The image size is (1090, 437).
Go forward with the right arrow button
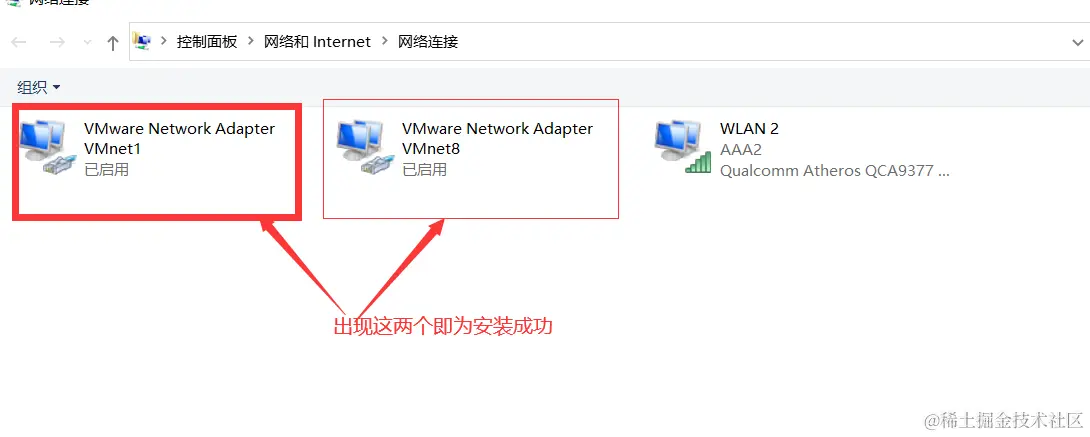click(x=57, y=42)
